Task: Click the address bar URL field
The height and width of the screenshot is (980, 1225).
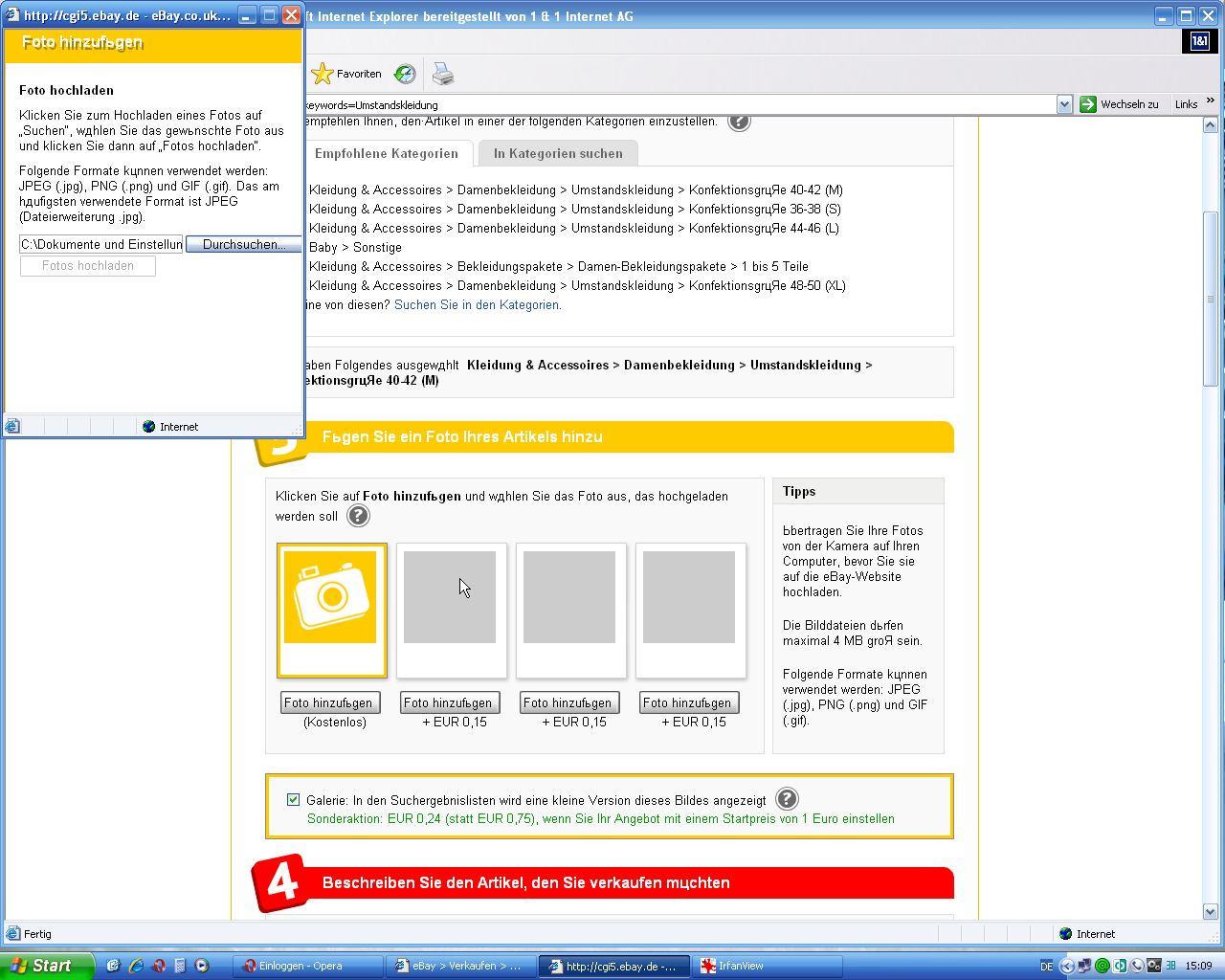Action: tap(679, 104)
